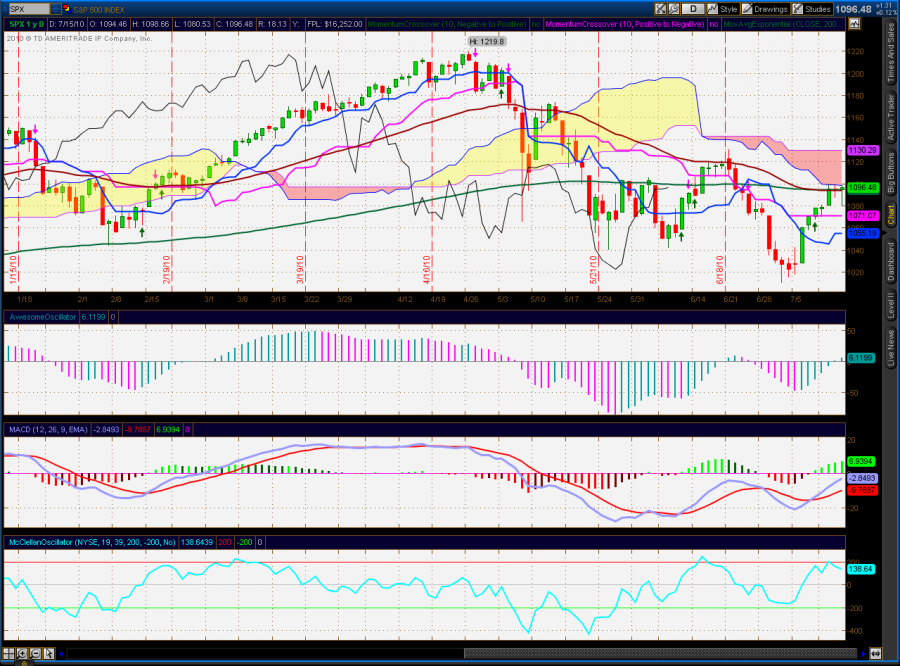Open the Studies menu
Viewport: 900px width, 666px height.
pyautogui.click(x=812, y=9)
